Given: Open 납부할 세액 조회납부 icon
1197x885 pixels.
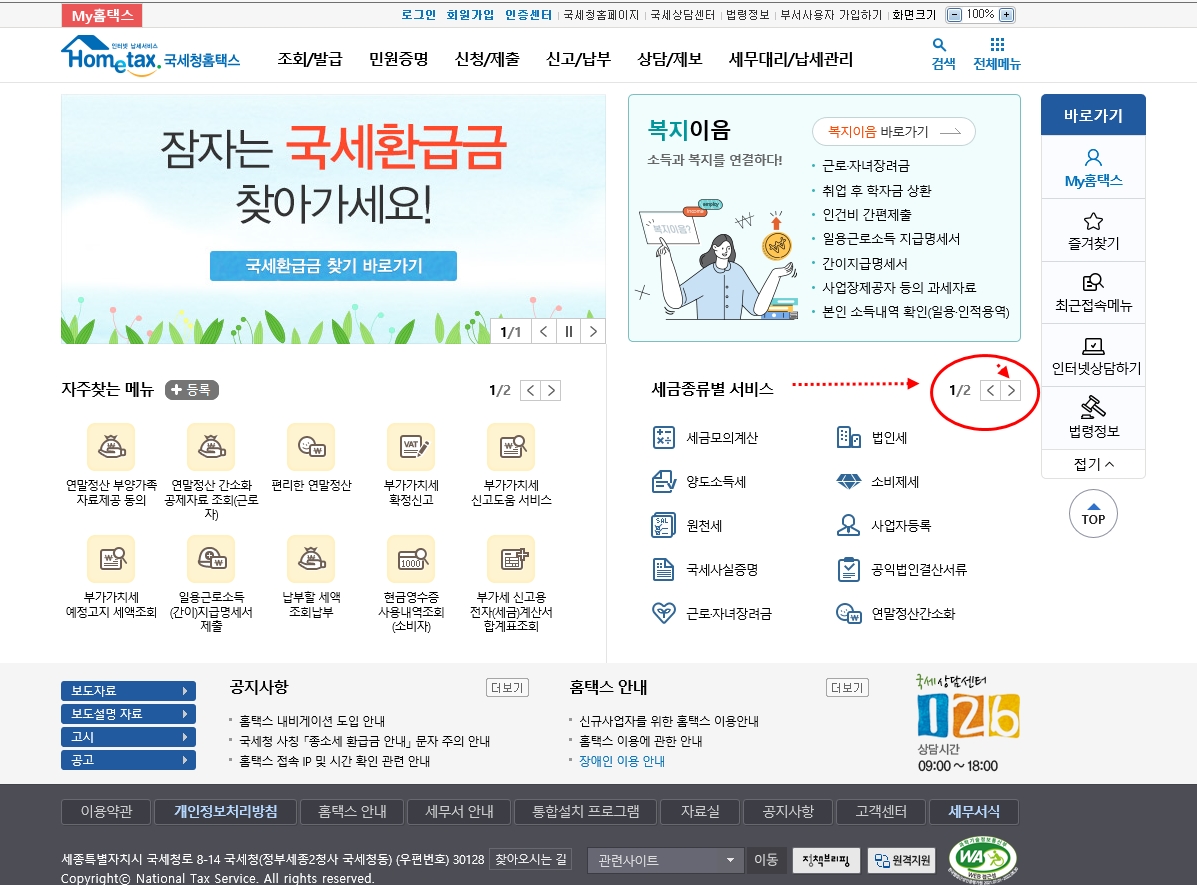Looking at the screenshot, I should 311,559.
